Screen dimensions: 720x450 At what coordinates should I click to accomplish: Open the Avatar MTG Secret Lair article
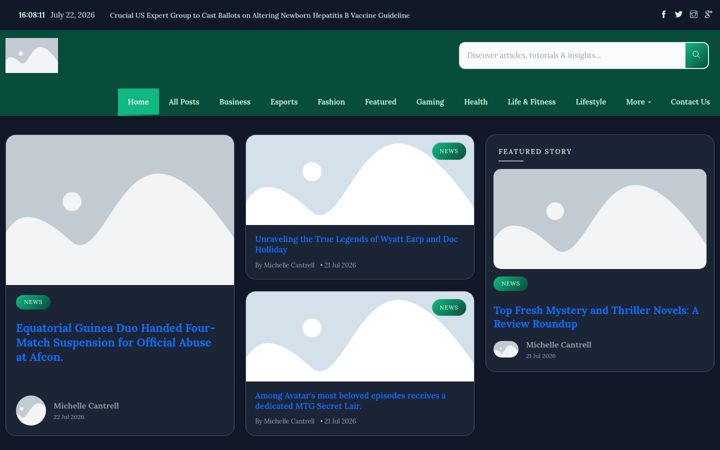coord(350,401)
